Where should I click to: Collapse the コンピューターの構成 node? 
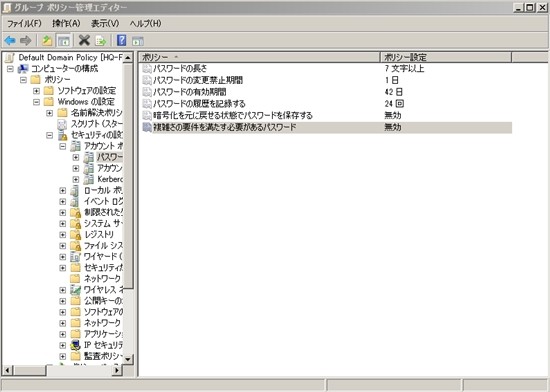pyautogui.click(x=10, y=68)
